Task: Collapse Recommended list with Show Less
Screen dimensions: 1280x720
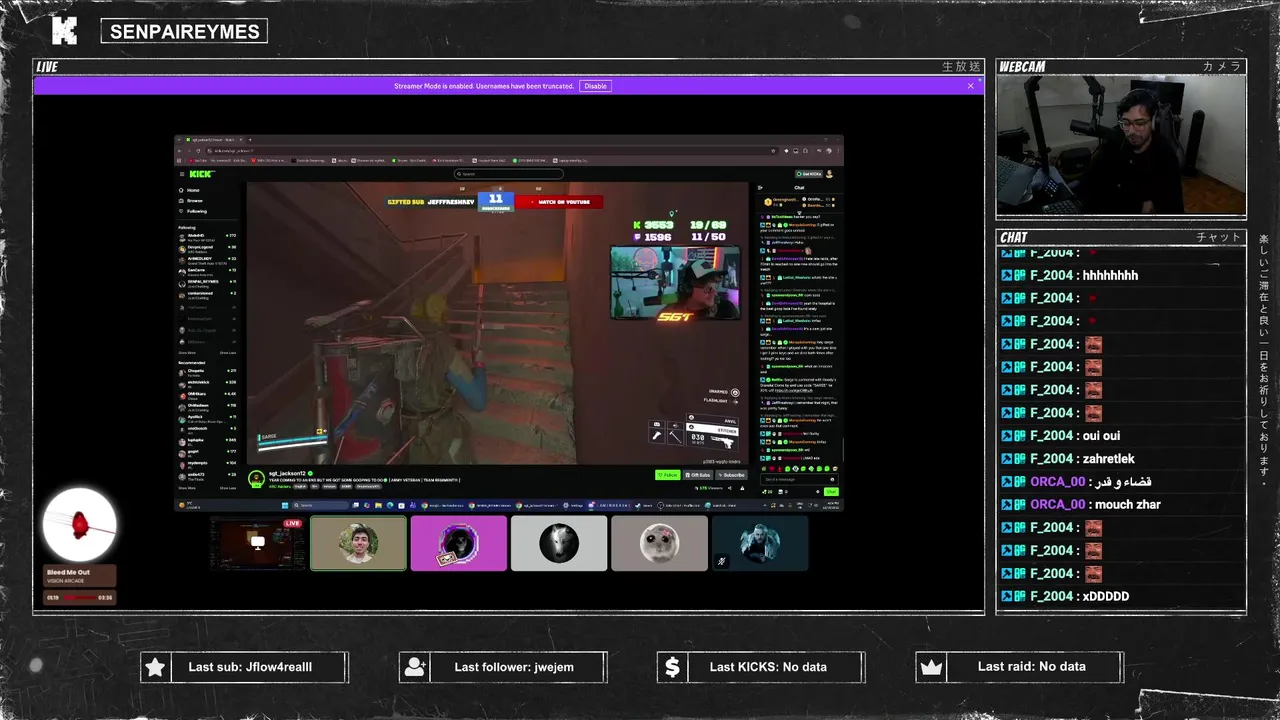Action: [228, 488]
